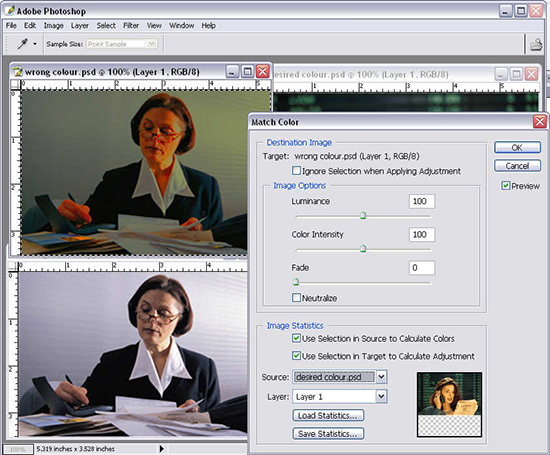Maximize the wrong colour.psd document window
550x455 pixels.
coord(247,72)
